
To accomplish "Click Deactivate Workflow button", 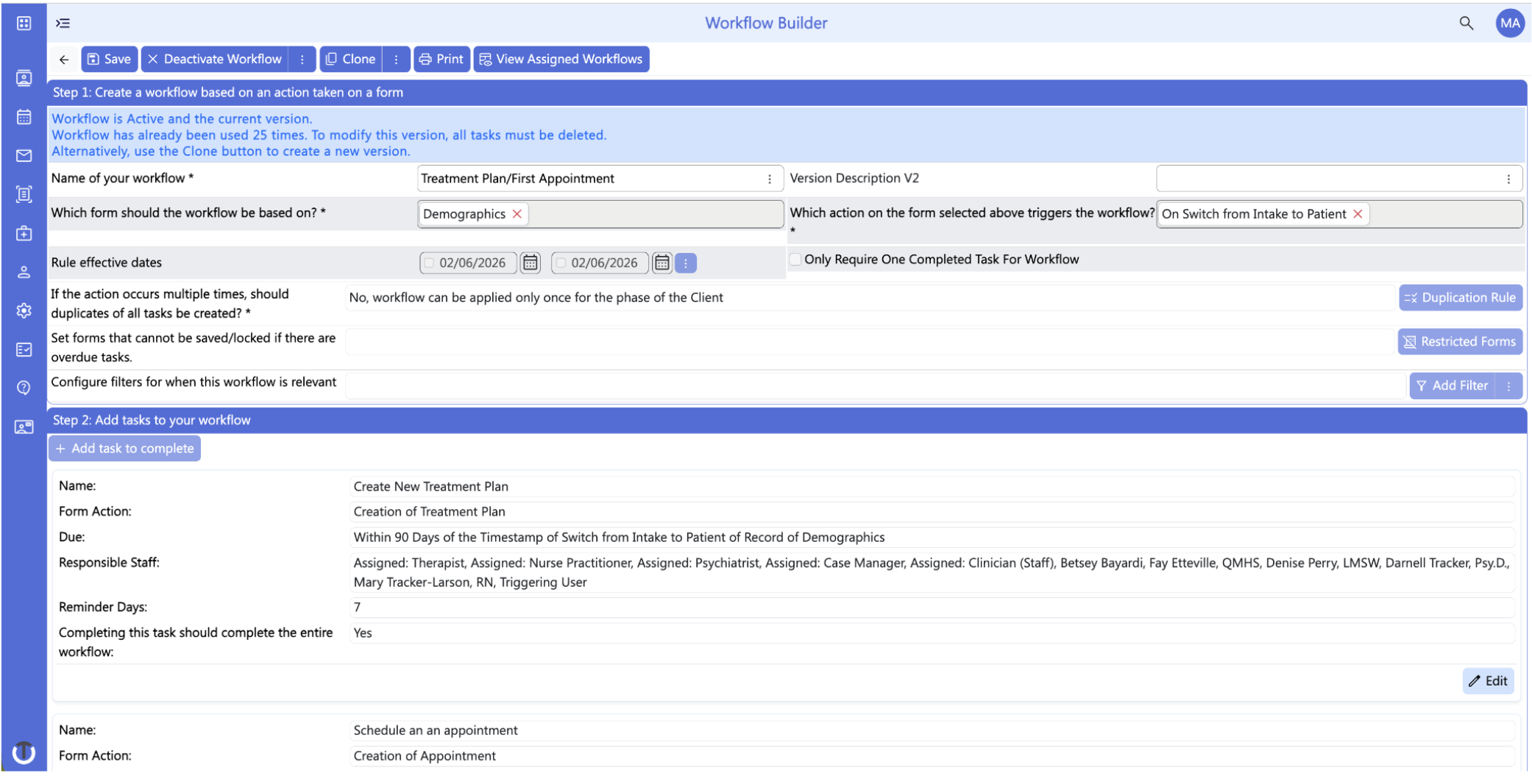I will click(215, 60).
